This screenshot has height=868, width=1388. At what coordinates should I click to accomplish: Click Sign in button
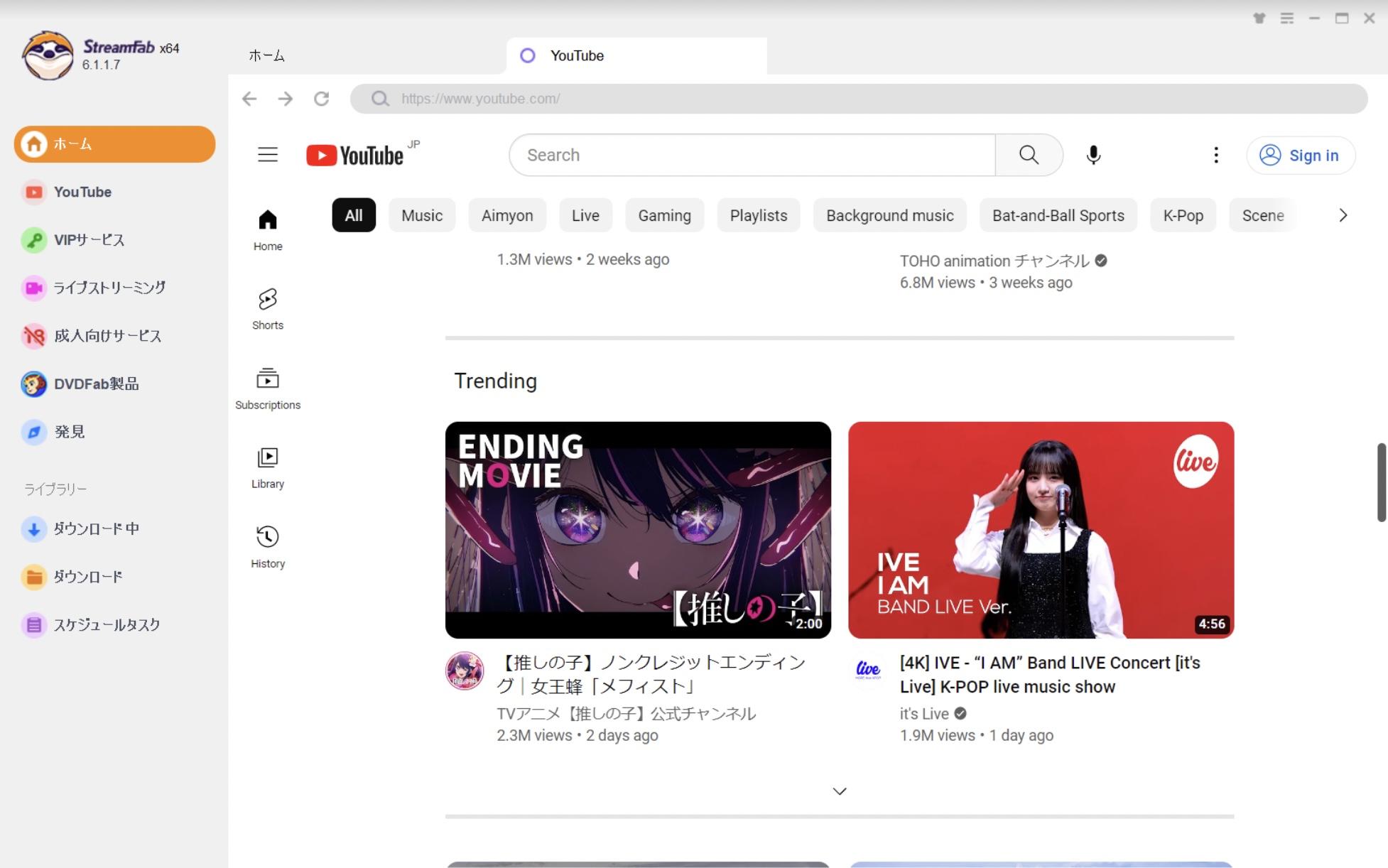coord(1300,155)
